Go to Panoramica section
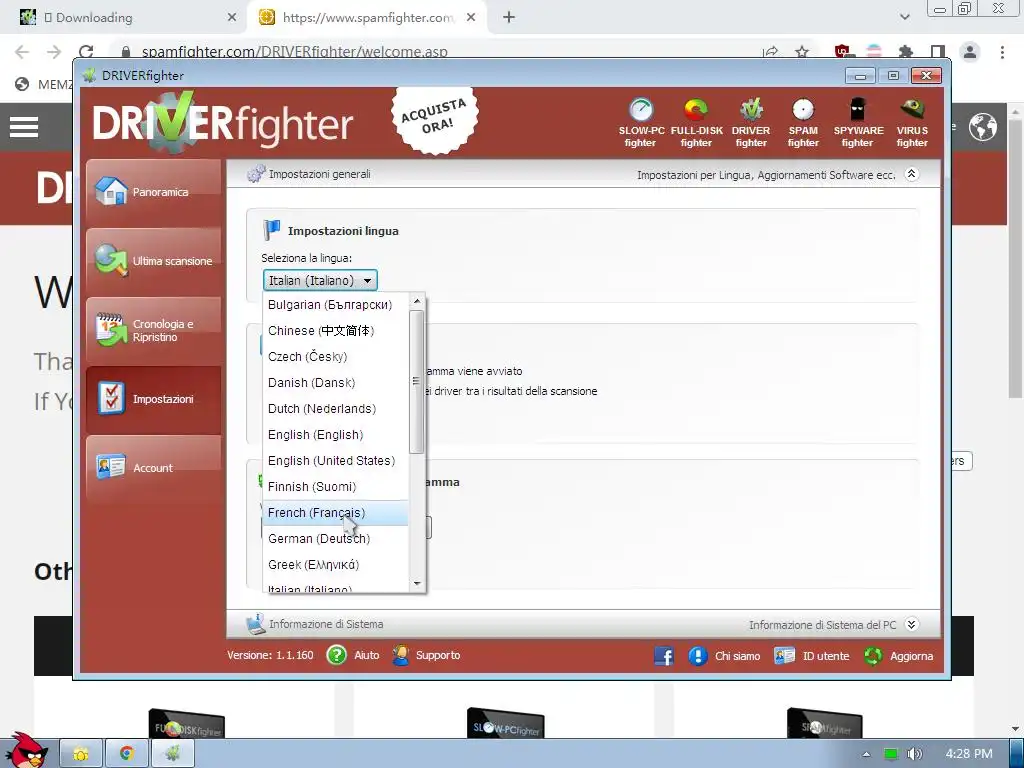Screen dimensions: 1024x768 click(153, 192)
